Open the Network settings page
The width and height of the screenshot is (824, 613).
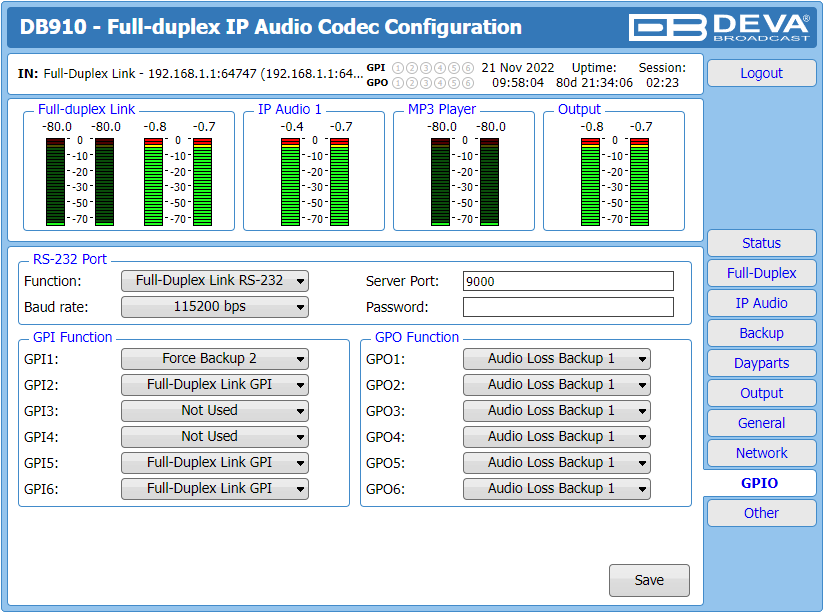click(761, 453)
